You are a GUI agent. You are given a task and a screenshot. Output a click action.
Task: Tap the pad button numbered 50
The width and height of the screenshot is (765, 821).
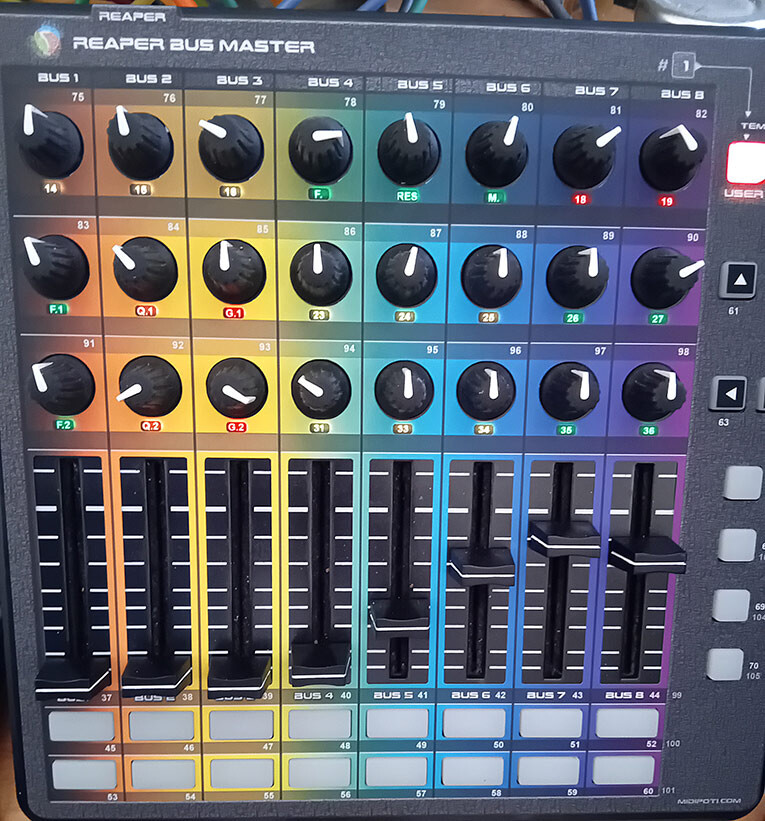(x=474, y=723)
